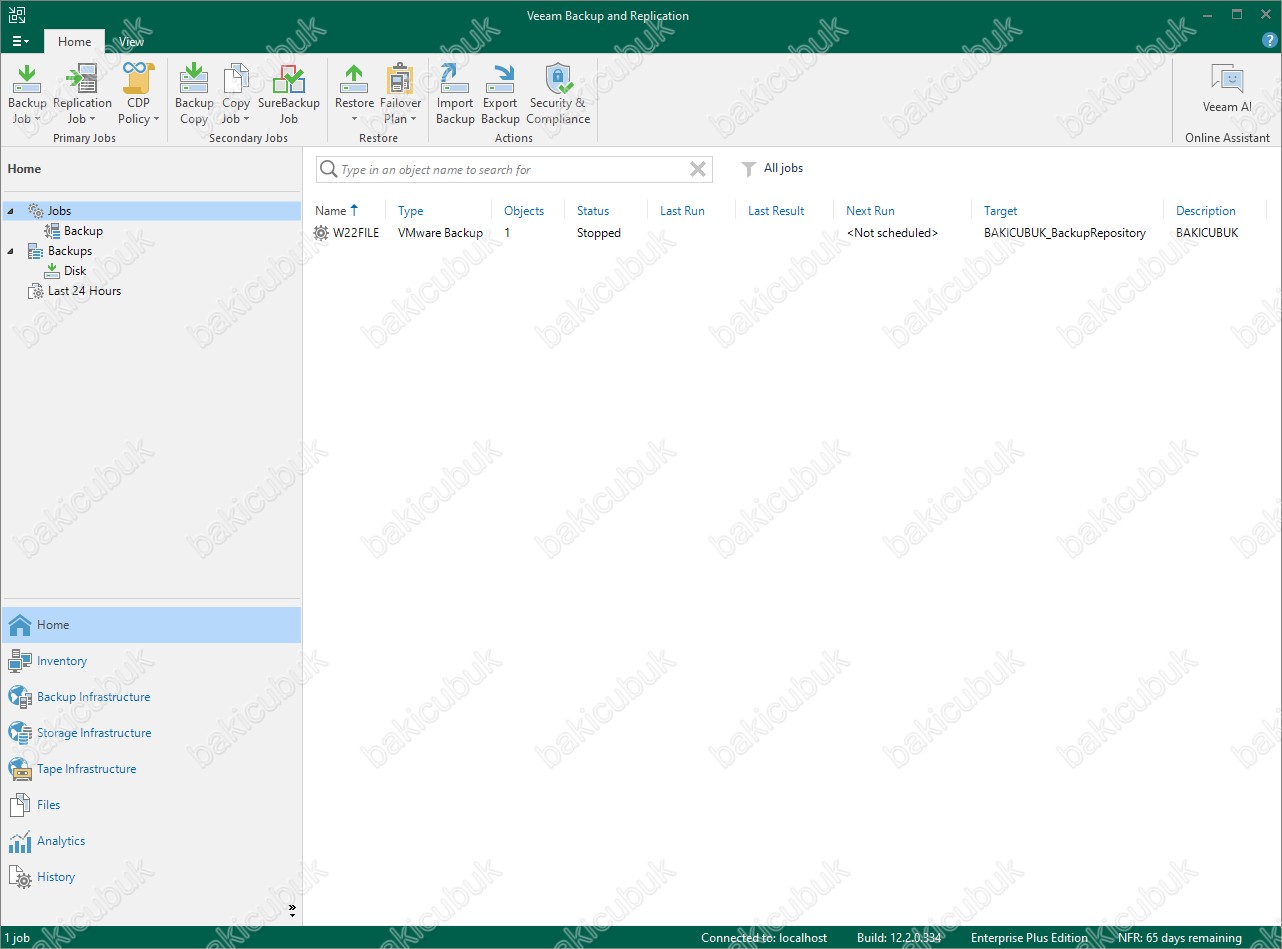Select Disk under Backups
This screenshot has width=1282, height=949.
click(75, 271)
